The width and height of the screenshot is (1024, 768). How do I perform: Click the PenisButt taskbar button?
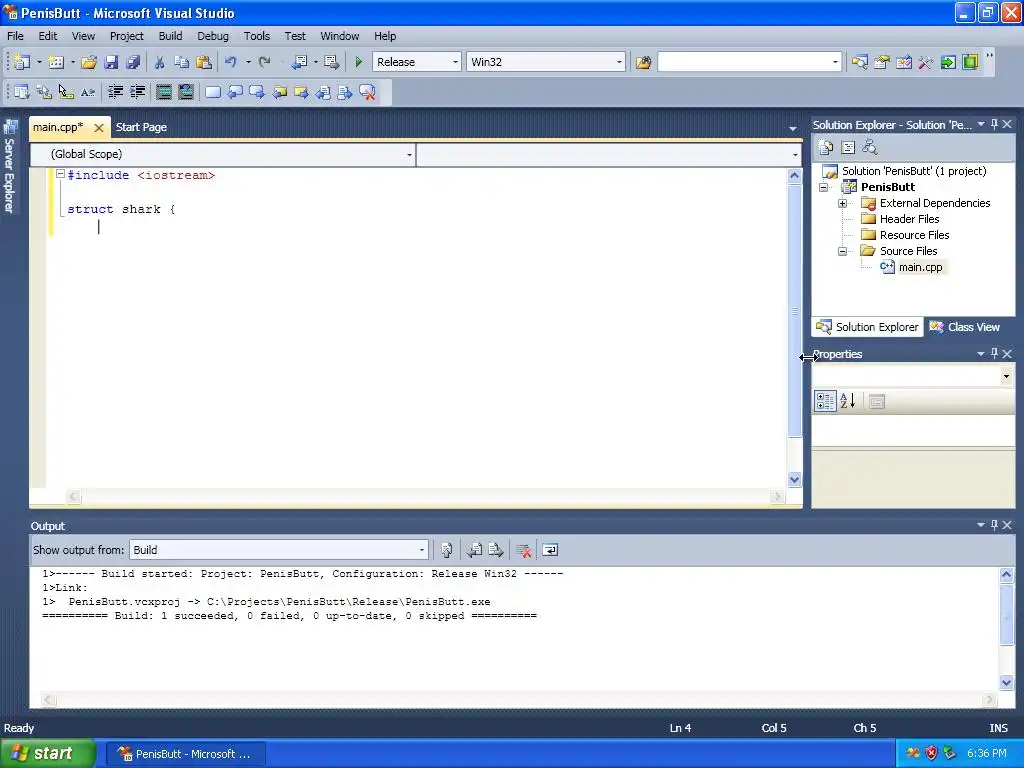pyautogui.click(x=185, y=754)
